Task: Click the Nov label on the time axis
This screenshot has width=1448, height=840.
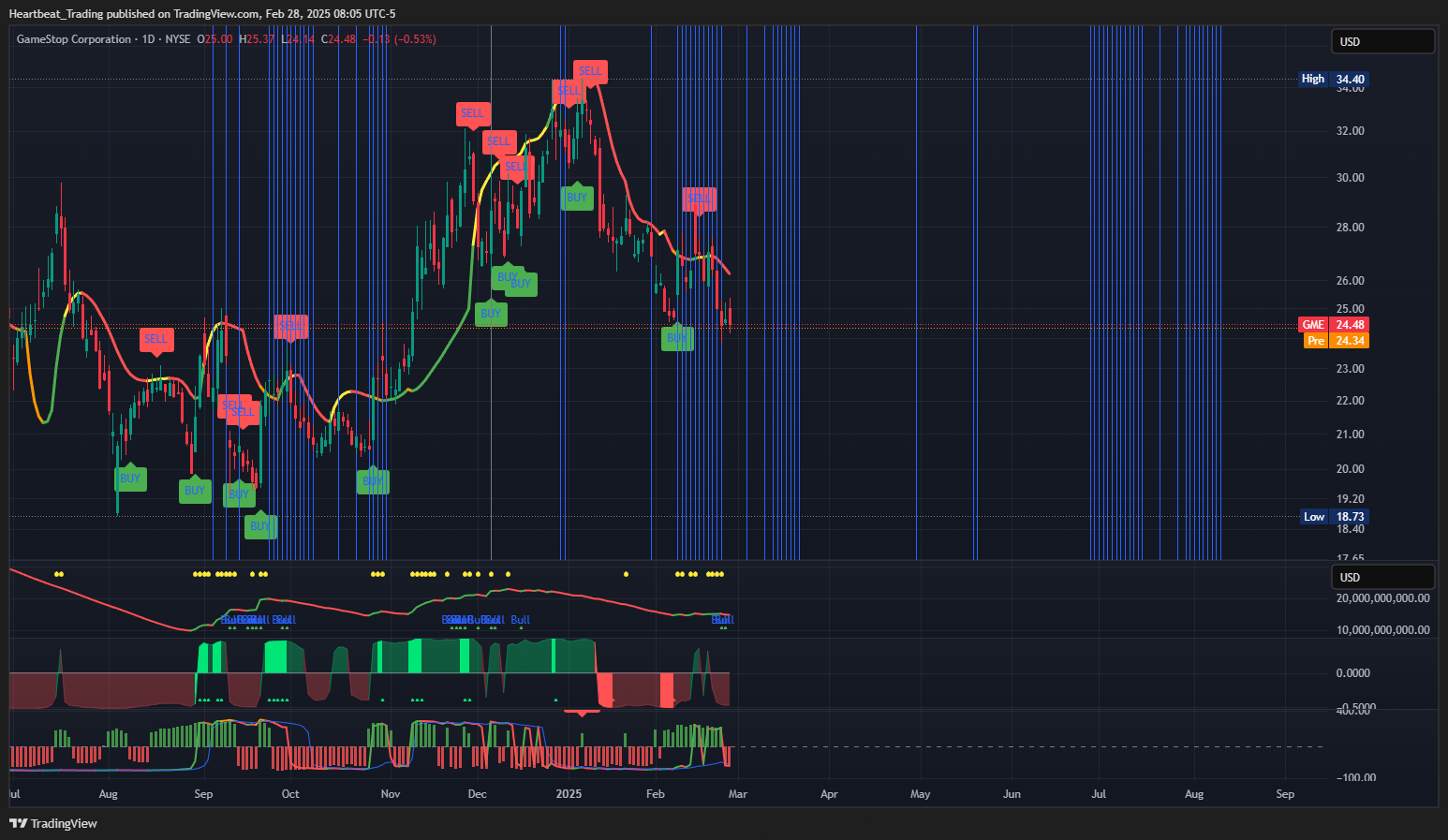Action: pyautogui.click(x=391, y=794)
